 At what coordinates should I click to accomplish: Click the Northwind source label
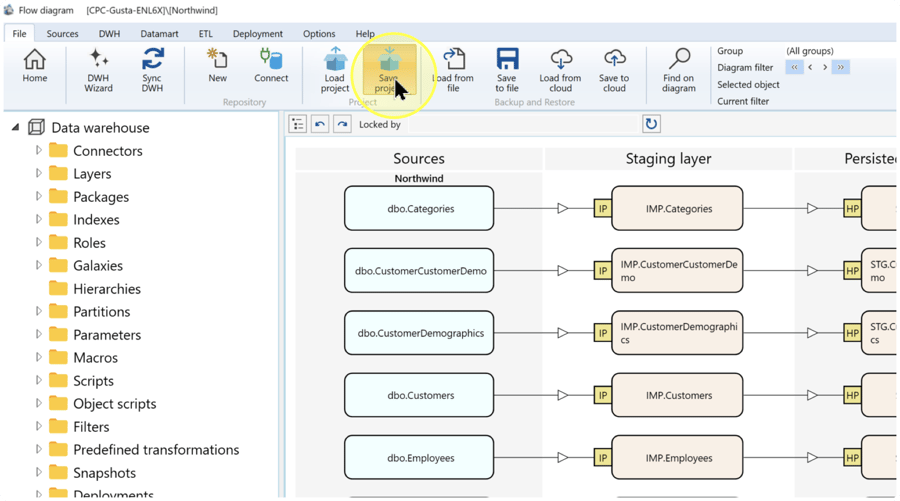(419, 178)
